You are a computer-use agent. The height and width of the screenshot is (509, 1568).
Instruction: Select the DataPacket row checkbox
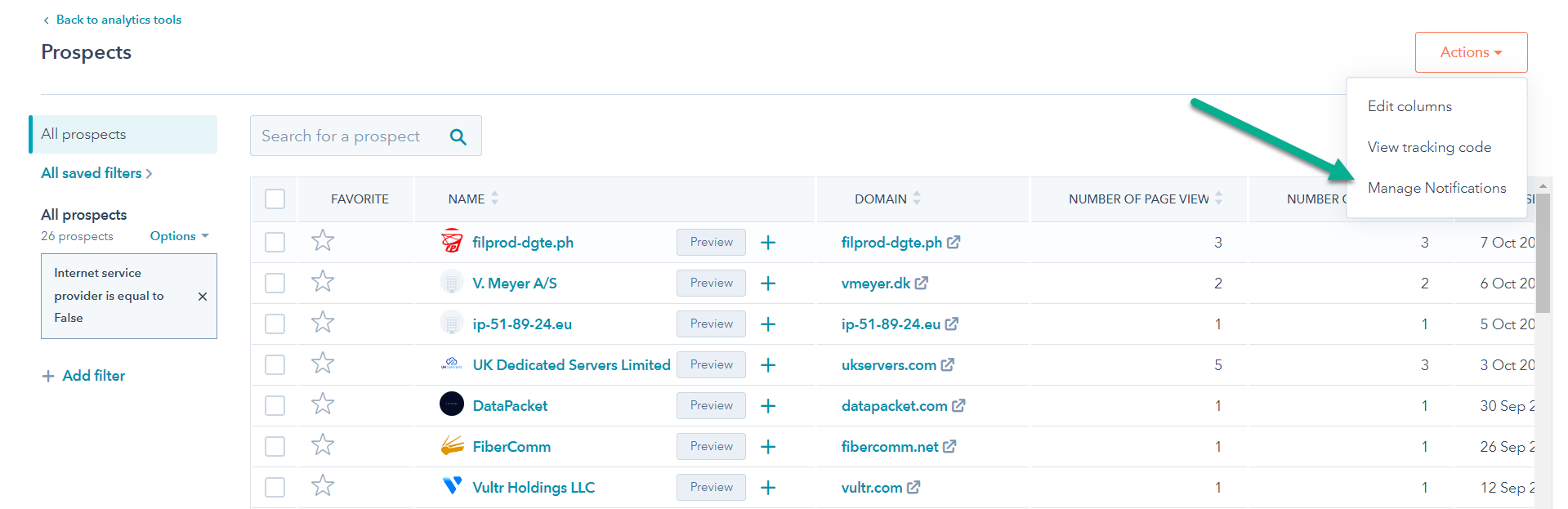pos(275,406)
